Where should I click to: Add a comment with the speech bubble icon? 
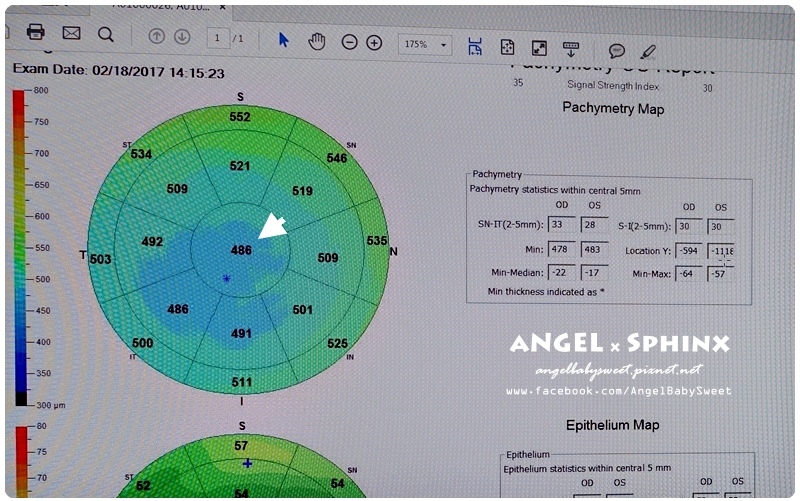pos(617,51)
